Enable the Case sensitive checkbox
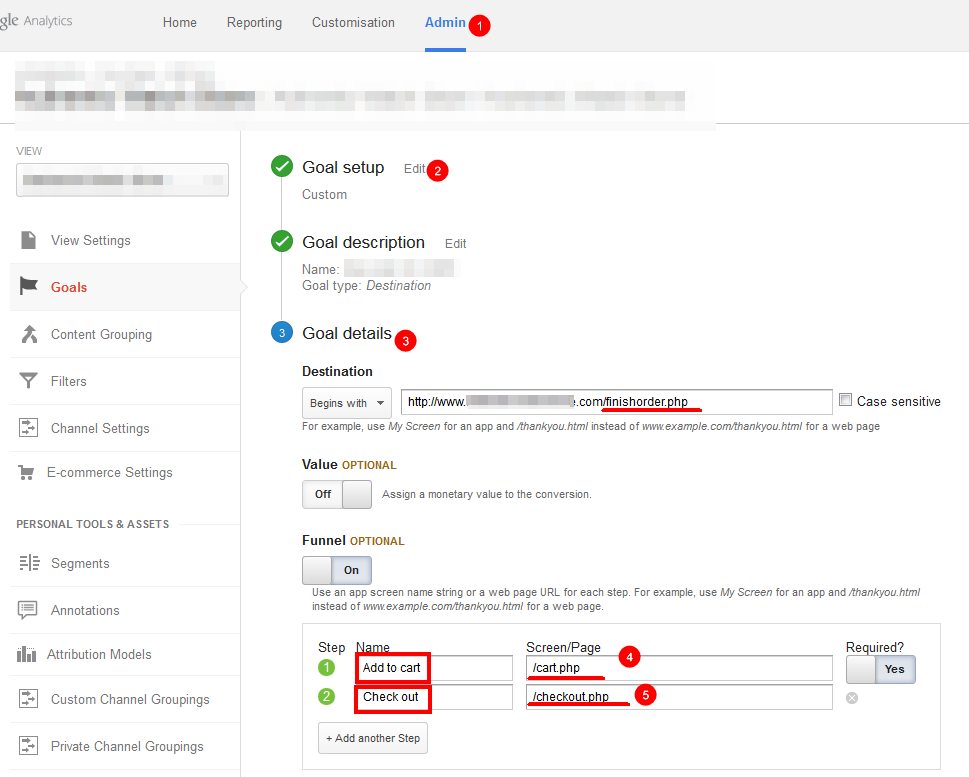 coord(846,401)
